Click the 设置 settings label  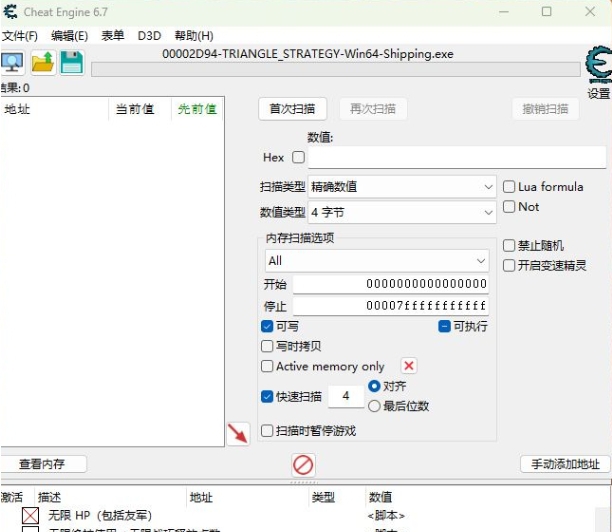pyautogui.click(x=599, y=94)
